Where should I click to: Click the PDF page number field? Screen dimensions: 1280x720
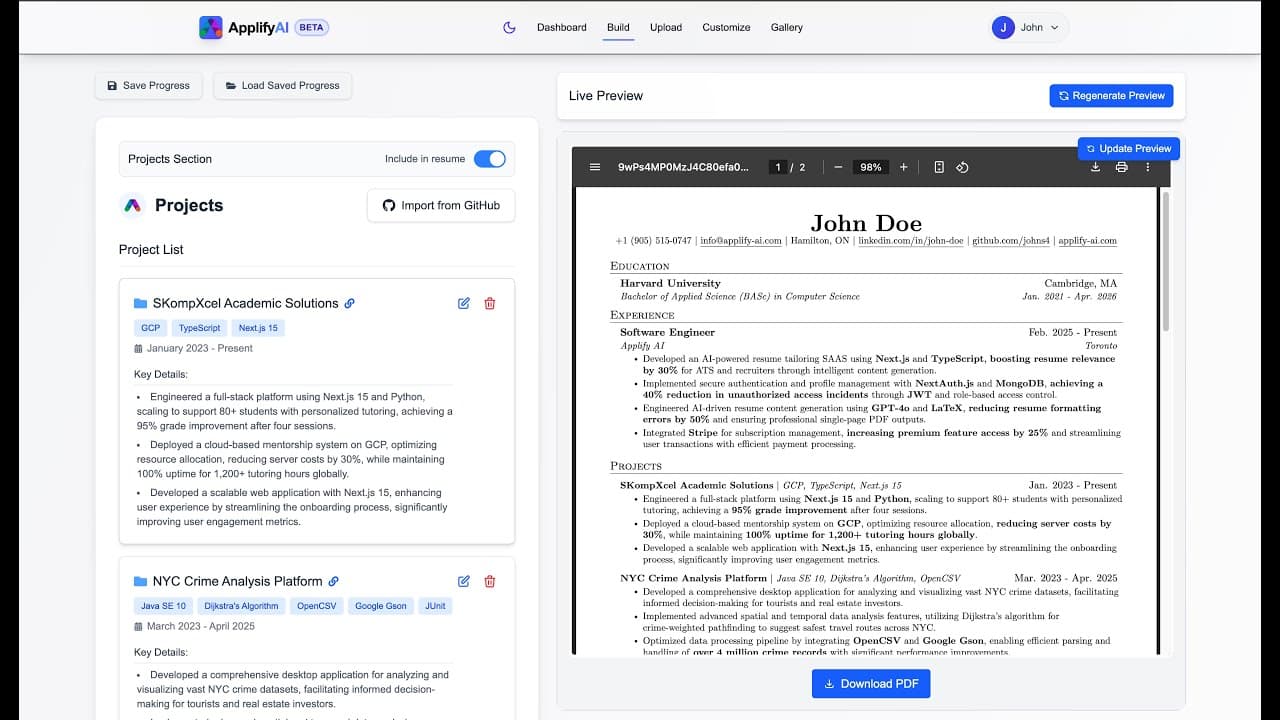(777, 167)
